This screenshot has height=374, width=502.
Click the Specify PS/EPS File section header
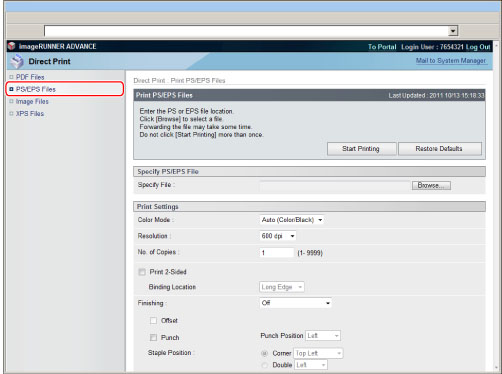pos(309,172)
